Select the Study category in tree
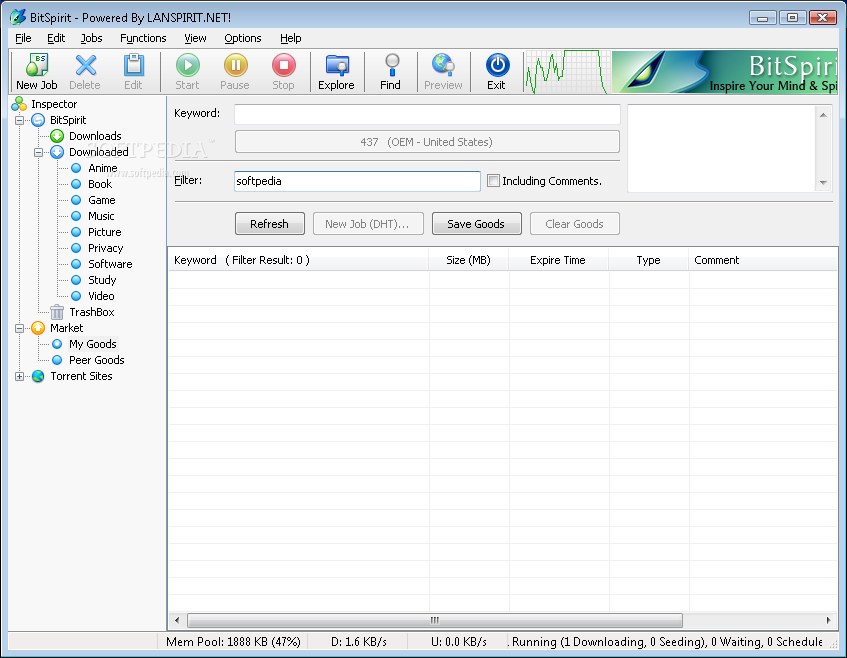 (x=102, y=280)
